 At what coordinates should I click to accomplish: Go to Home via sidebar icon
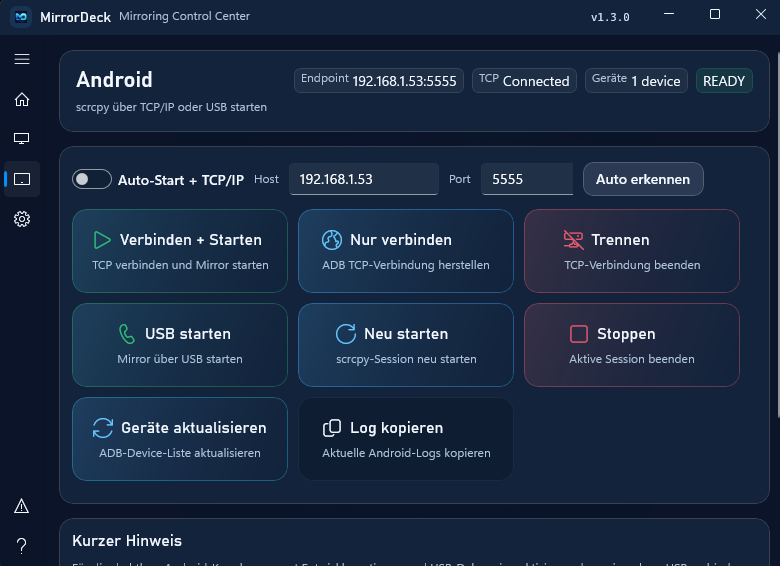tap(22, 99)
